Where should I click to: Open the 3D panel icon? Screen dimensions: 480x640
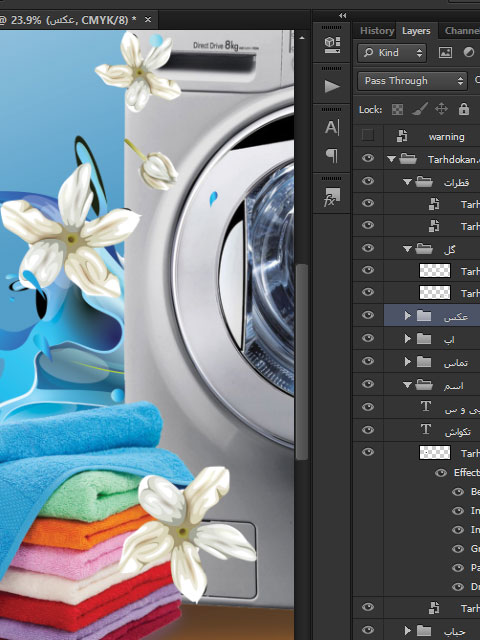point(332,45)
